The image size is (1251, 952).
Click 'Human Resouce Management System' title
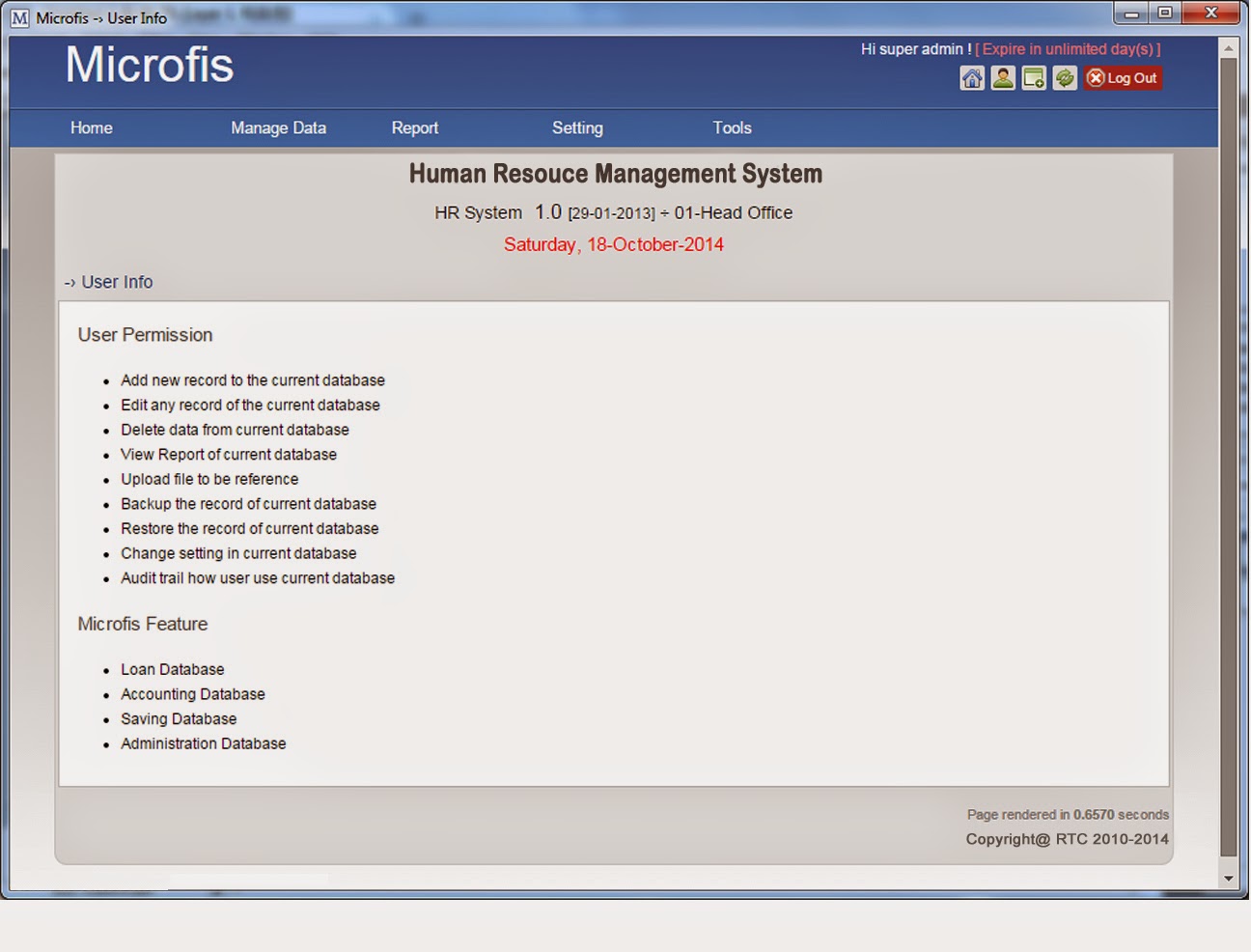coord(616,174)
